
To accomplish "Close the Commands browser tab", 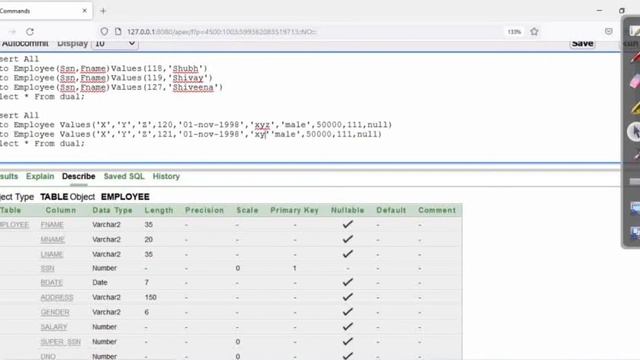I will coord(84,11).
